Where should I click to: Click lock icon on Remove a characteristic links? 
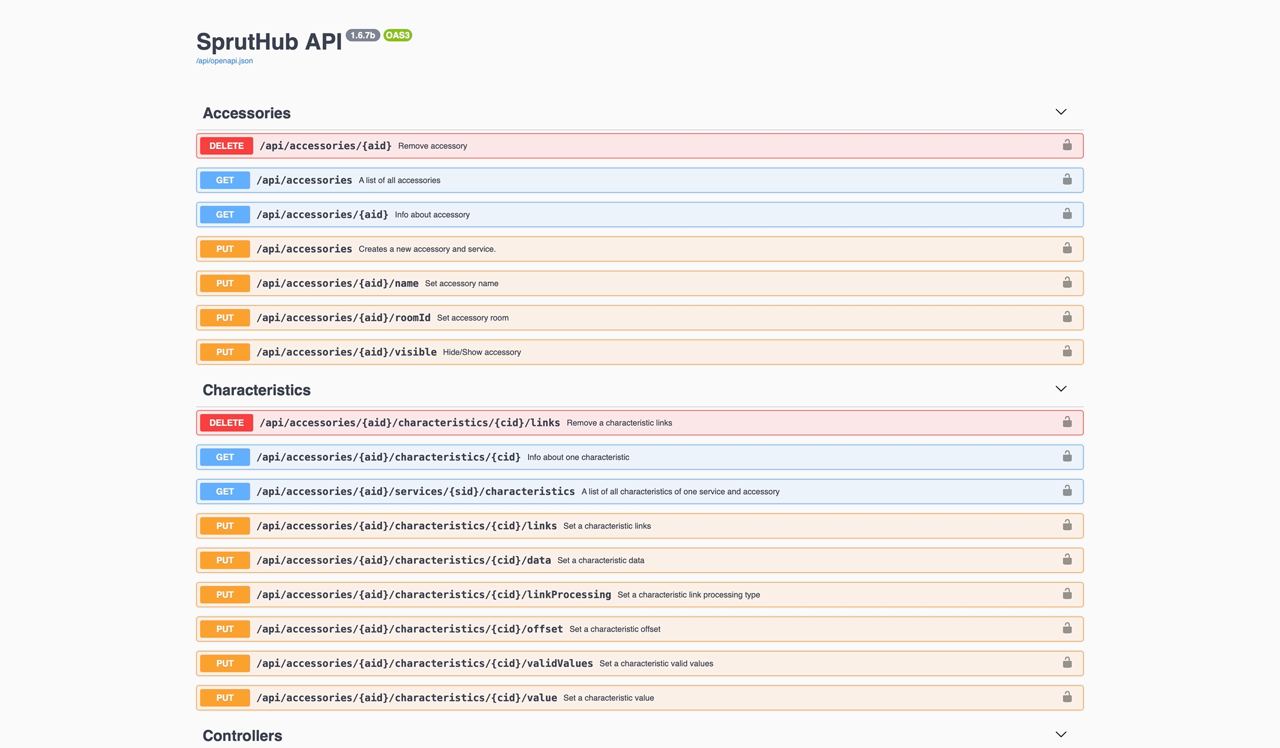coord(1067,422)
